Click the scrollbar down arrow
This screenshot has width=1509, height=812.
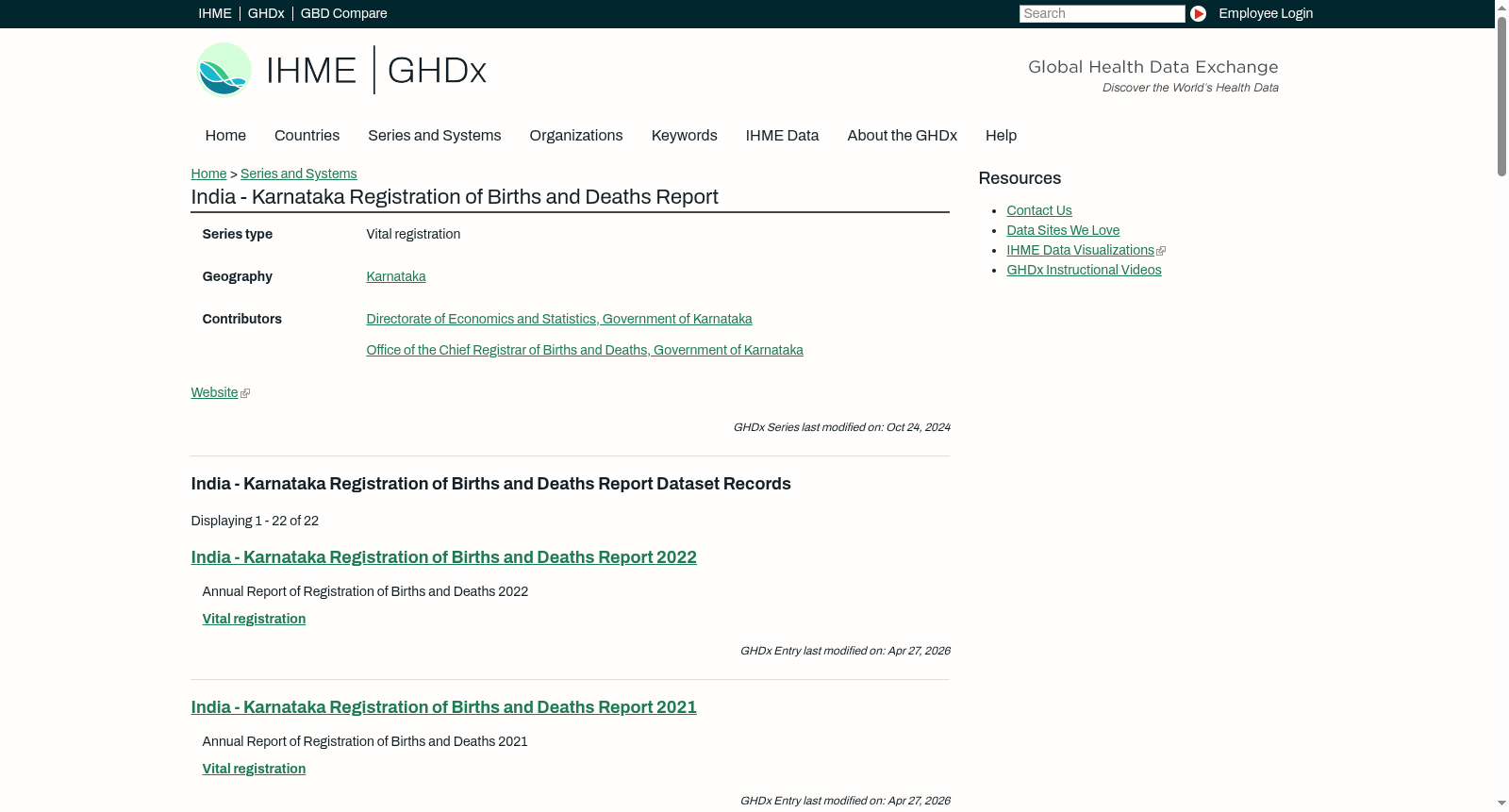tap(1501, 804)
